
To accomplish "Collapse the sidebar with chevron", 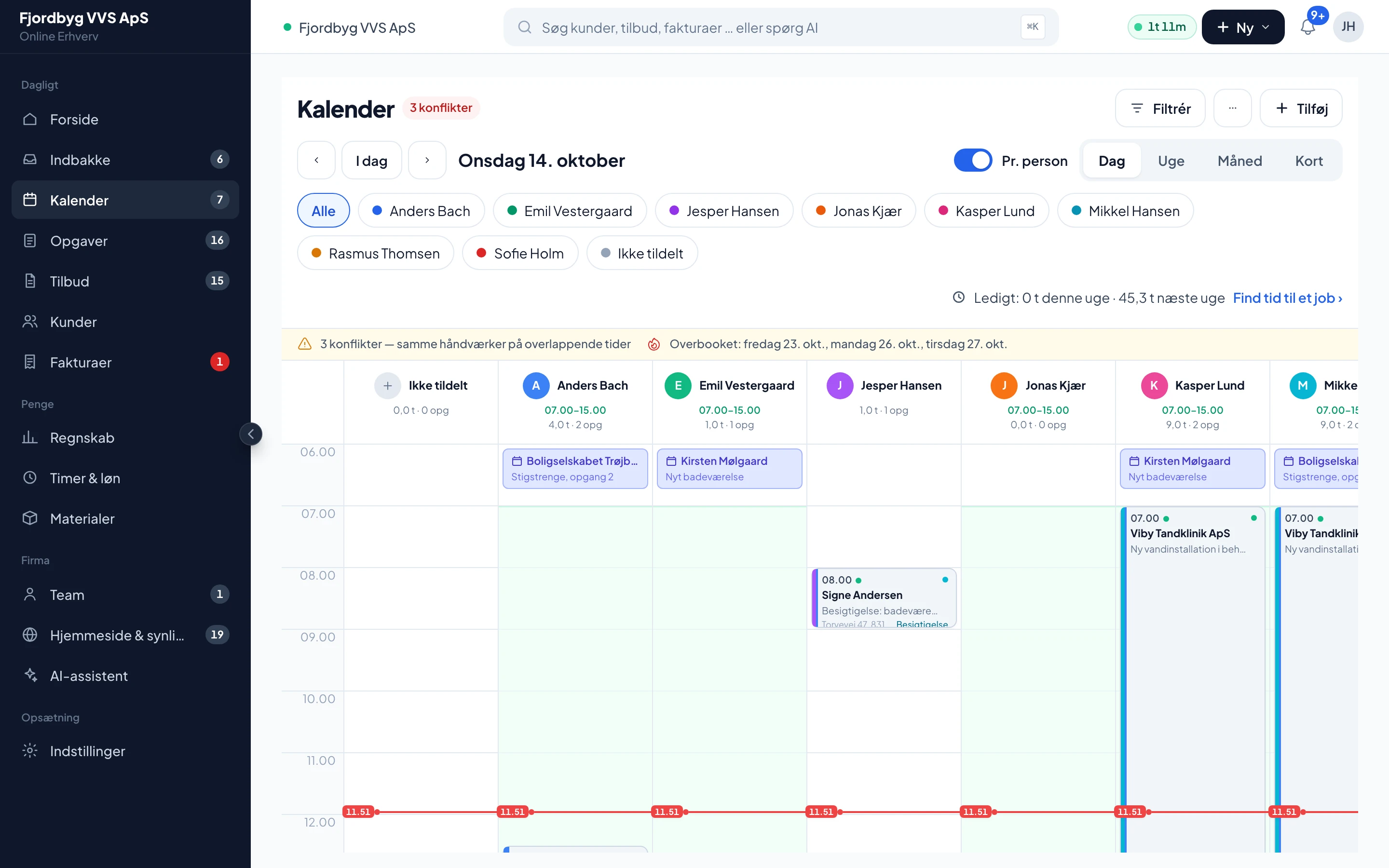I will [251, 434].
